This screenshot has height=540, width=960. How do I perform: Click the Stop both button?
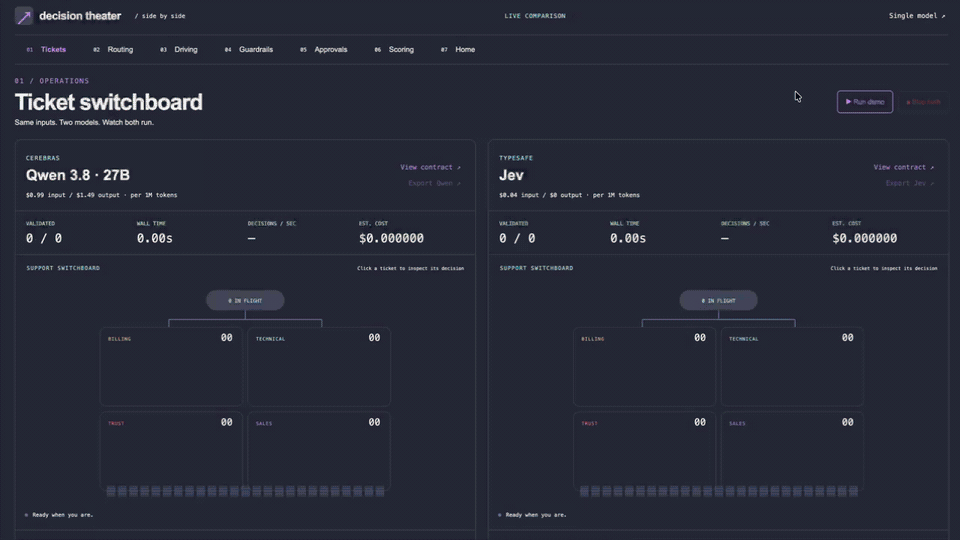[923, 102]
